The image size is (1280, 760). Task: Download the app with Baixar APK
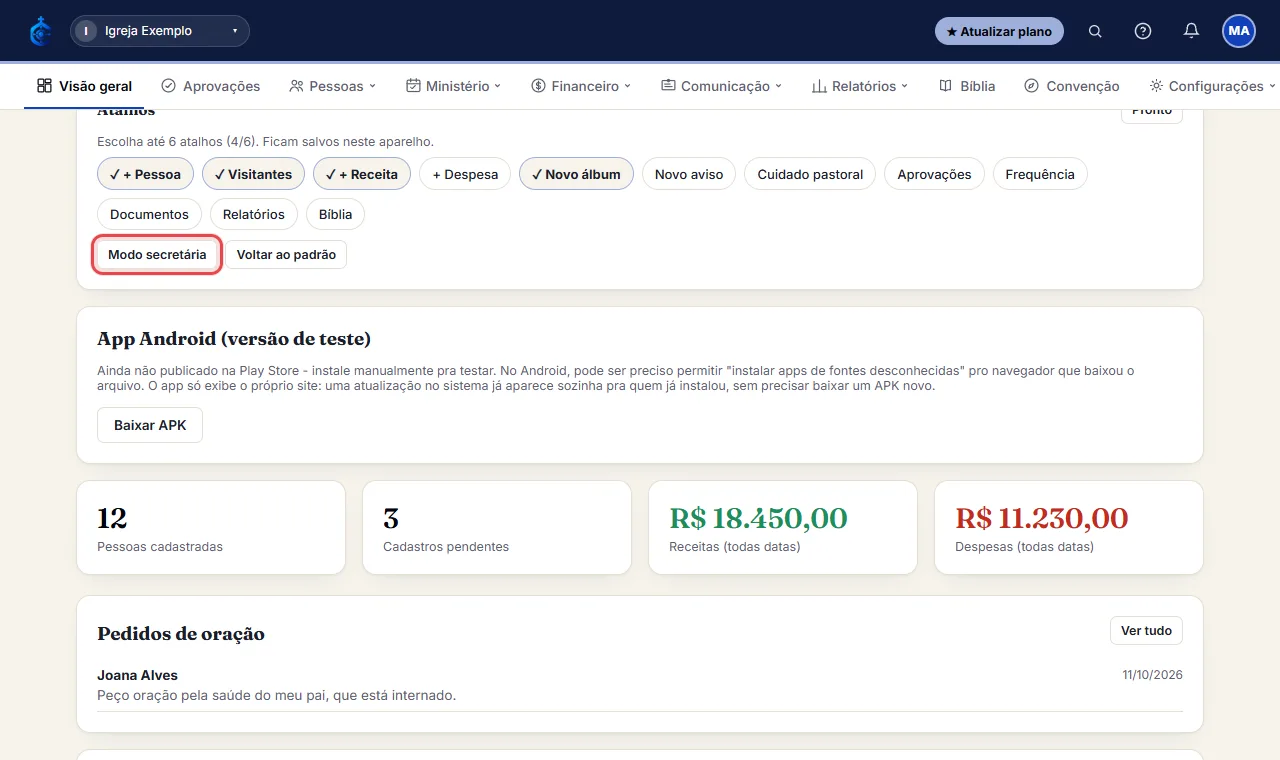pyautogui.click(x=150, y=425)
